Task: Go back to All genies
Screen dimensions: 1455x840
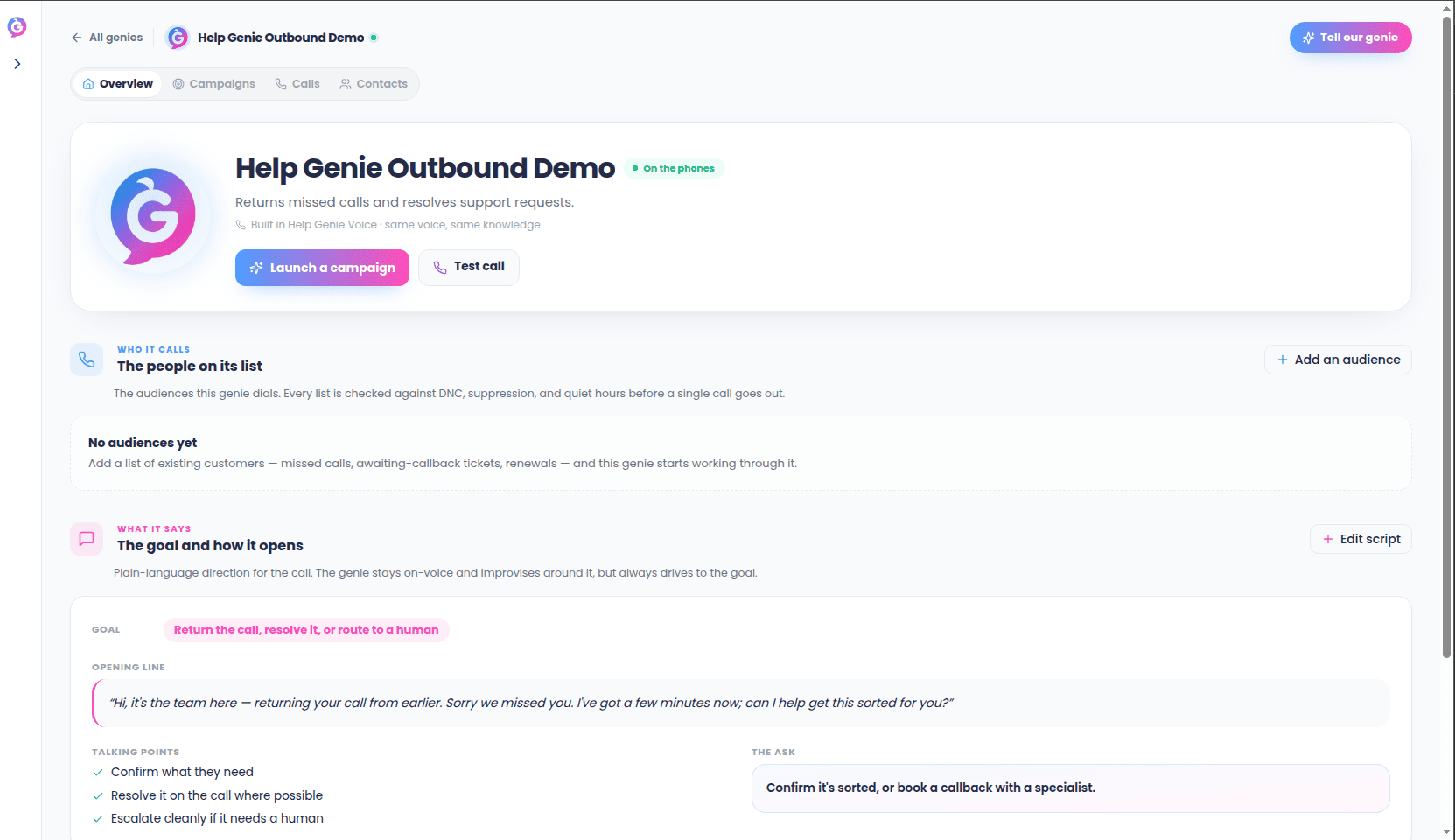Action: pos(107,38)
